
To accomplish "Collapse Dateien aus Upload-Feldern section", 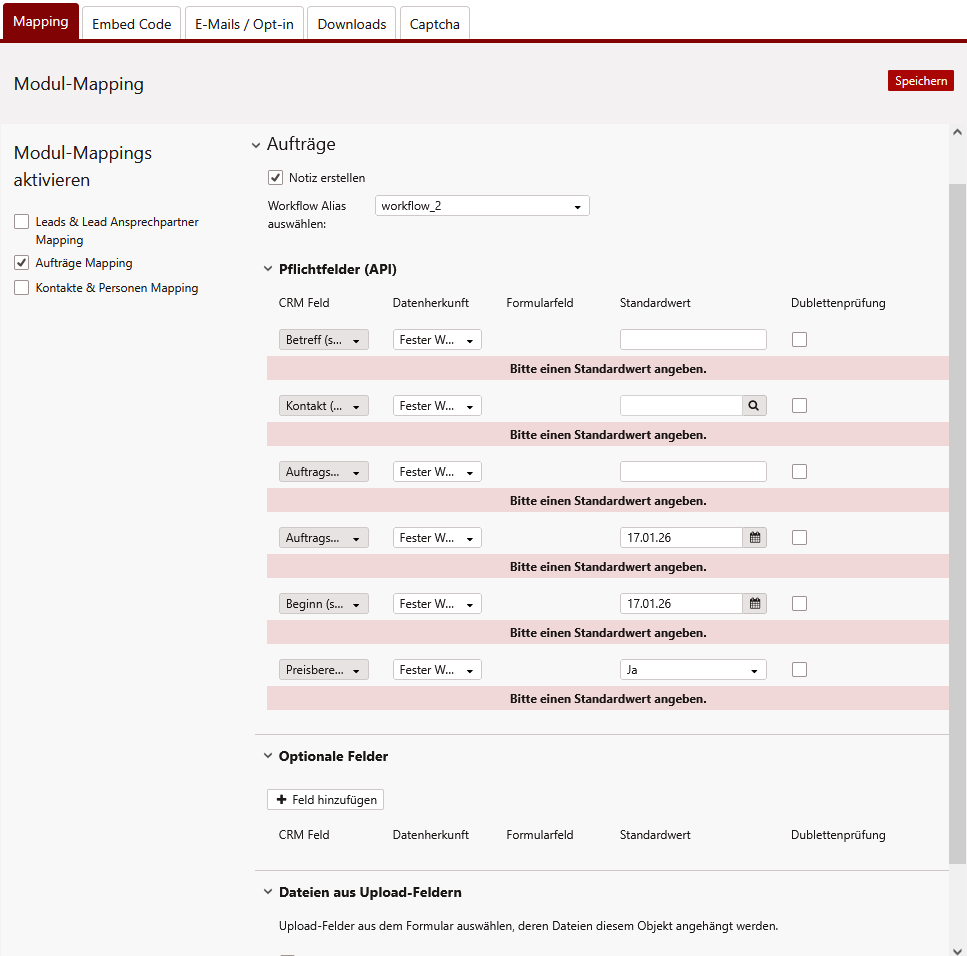I will [x=268, y=892].
